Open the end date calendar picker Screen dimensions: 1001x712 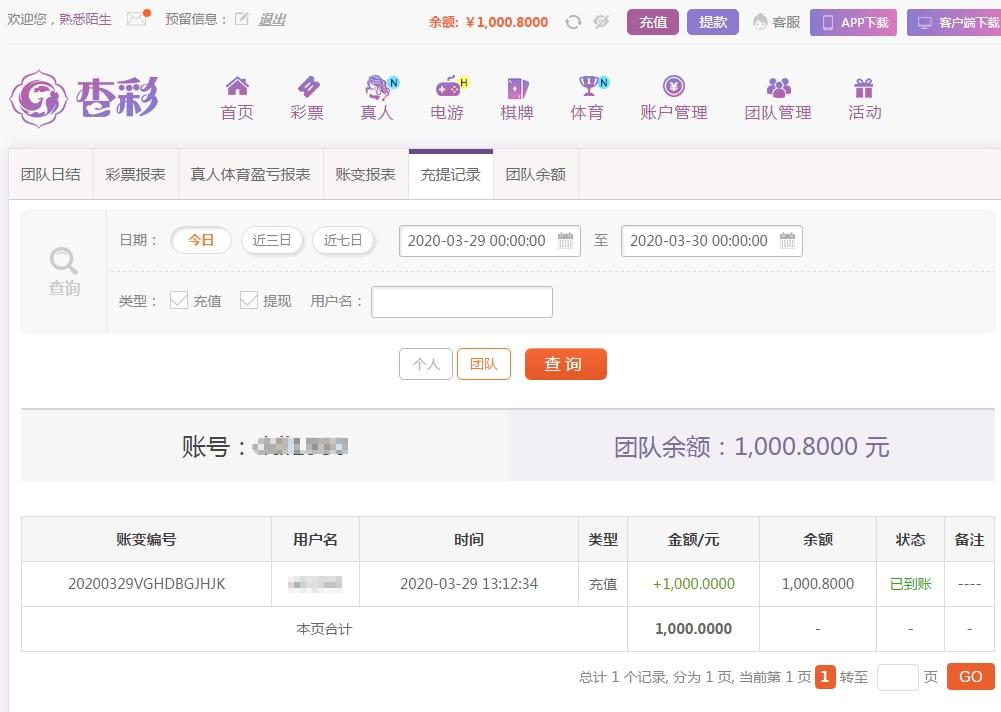(788, 240)
